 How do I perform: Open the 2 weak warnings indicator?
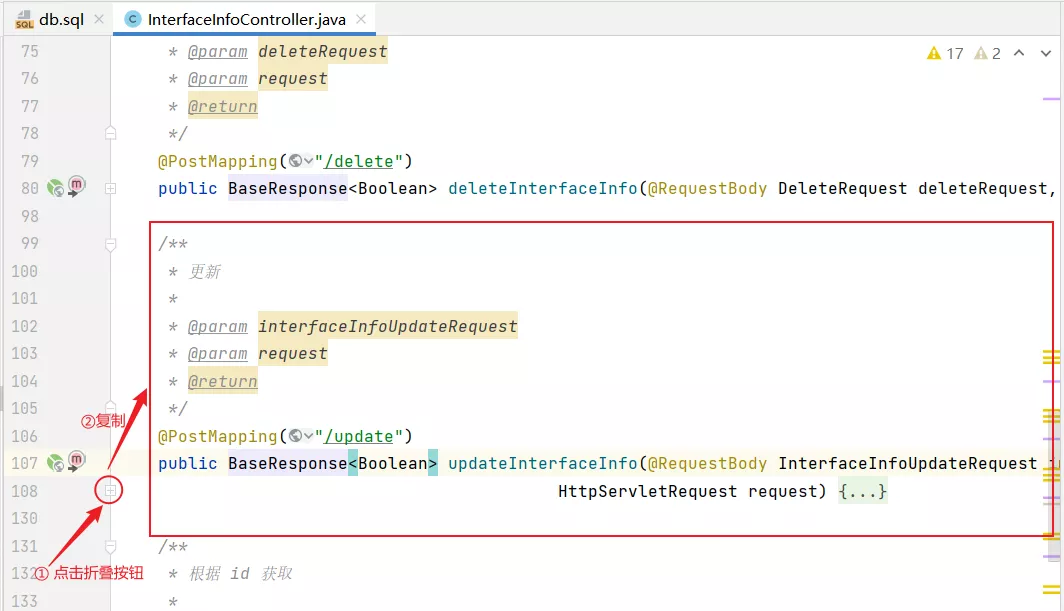pos(987,53)
